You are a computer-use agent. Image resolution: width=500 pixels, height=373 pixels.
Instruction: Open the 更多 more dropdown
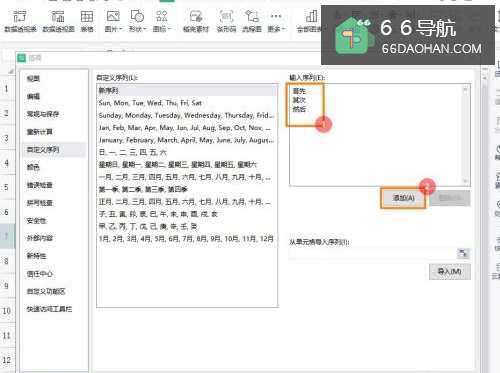(x=276, y=29)
